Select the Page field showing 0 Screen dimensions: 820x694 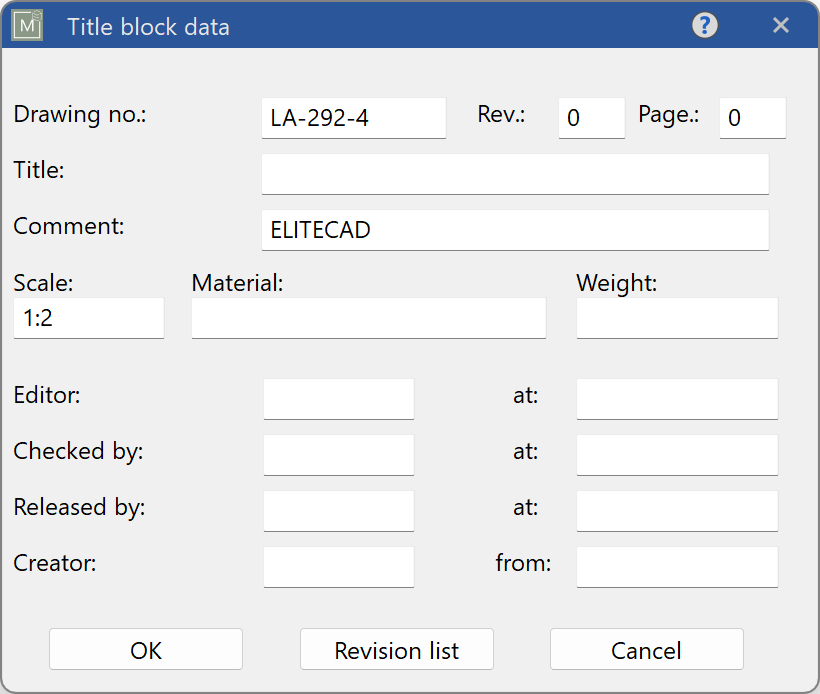(x=752, y=118)
